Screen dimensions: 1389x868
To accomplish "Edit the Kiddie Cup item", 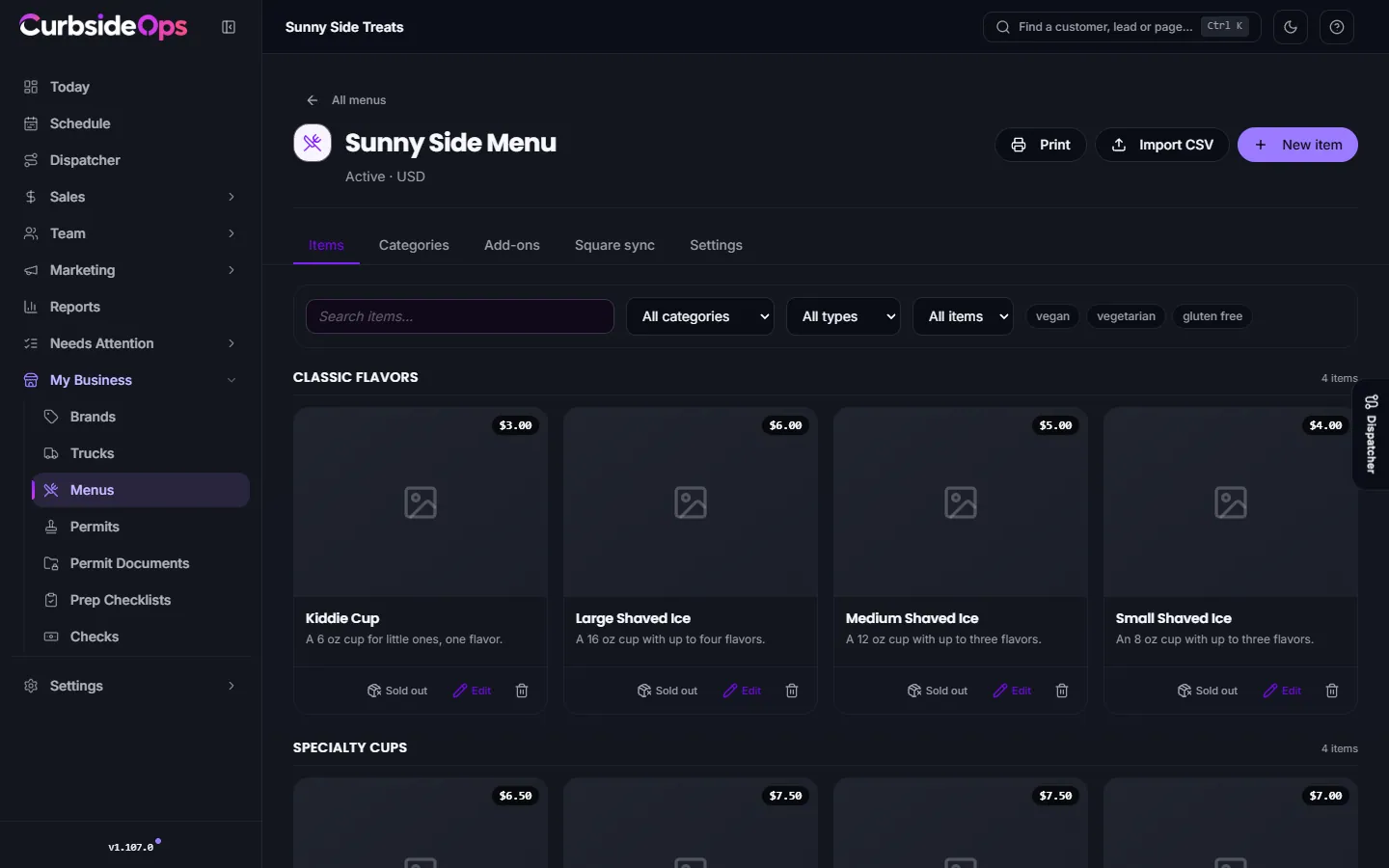I will click(x=473, y=691).
